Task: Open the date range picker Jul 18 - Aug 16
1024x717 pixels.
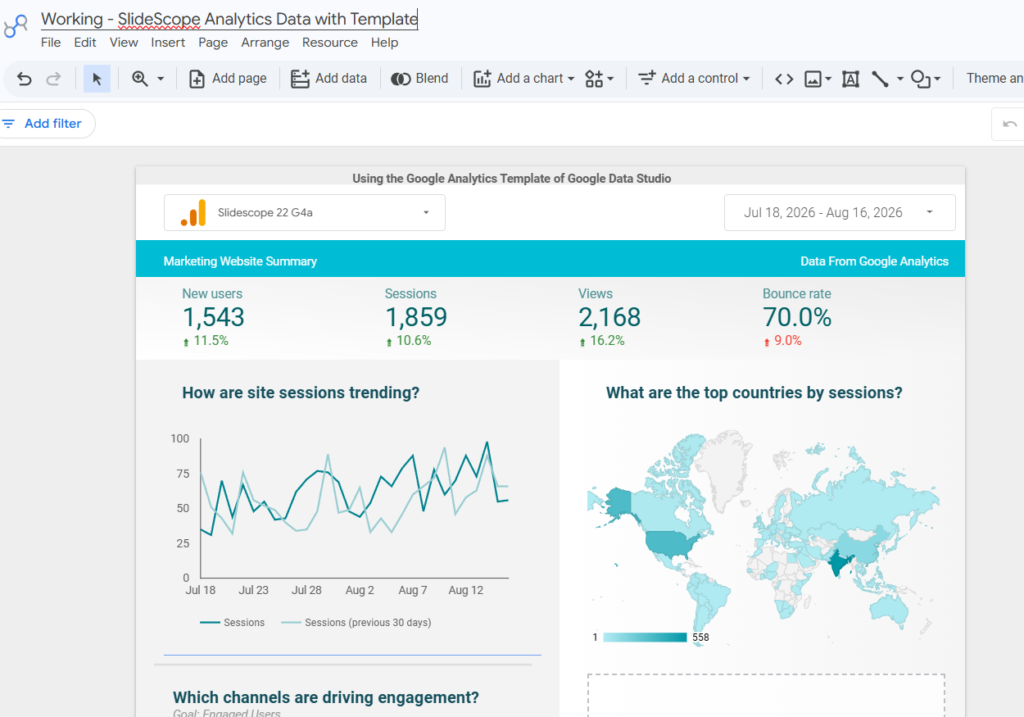Action: pyautogui.click(x=839, y=212)
